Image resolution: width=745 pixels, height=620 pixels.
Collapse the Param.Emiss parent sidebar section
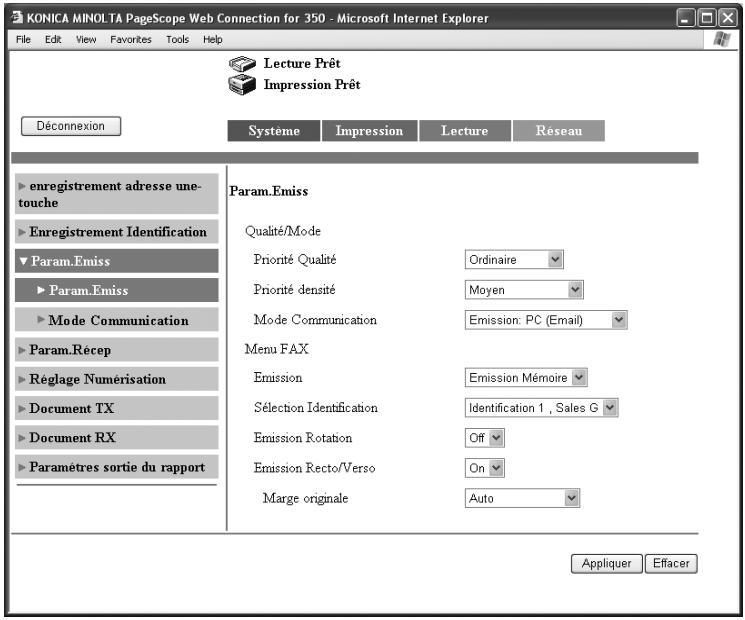(x=116, y=261)
